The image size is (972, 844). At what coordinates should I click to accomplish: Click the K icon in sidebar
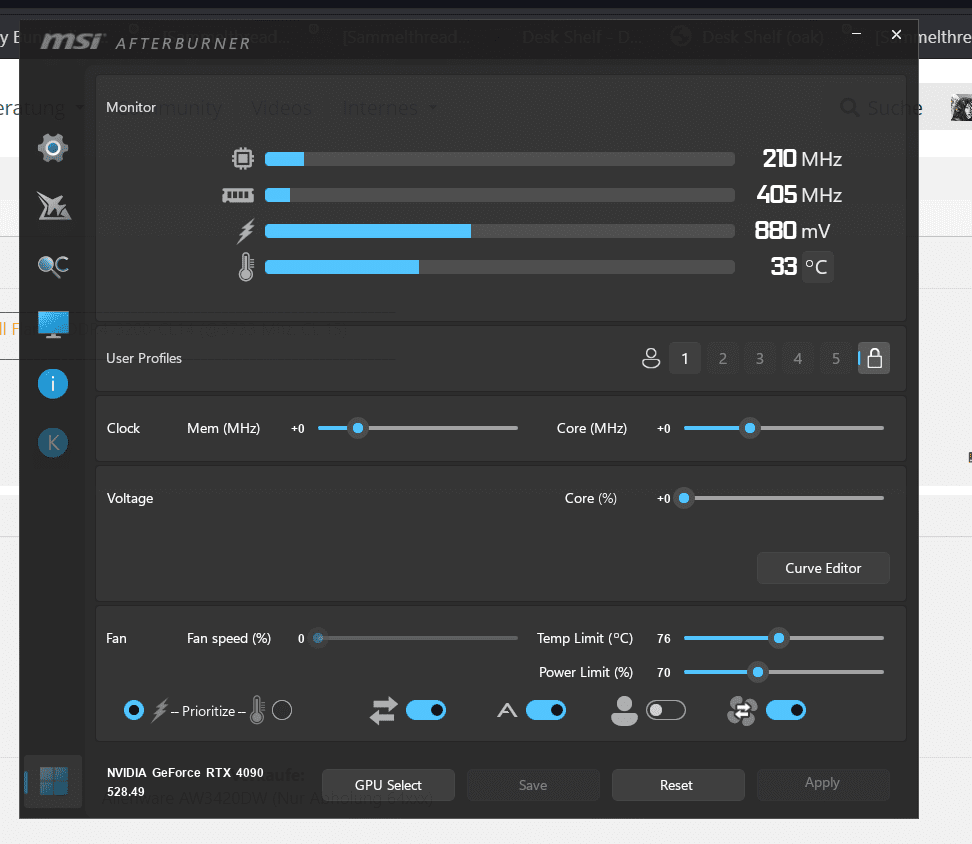point(53,442)
